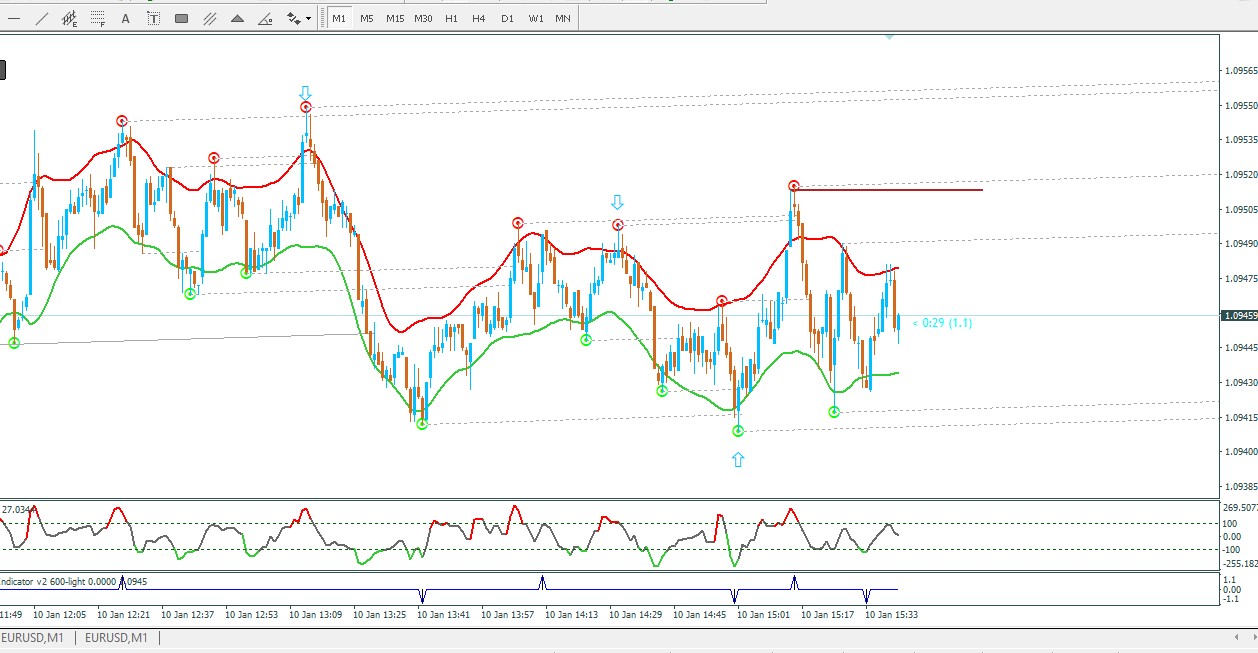Select the trend-by-angle tool
Viewport: 1258px width, 653px height.
[x=266, y=18]
